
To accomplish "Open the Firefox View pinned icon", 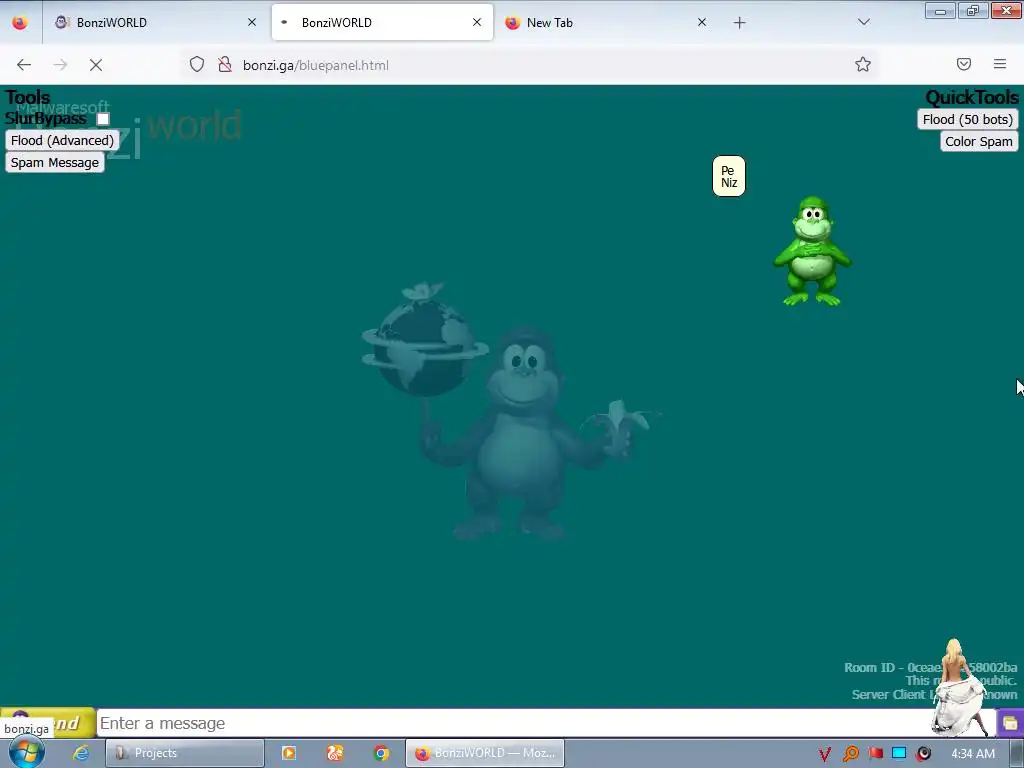I will (x=20, y=22).
